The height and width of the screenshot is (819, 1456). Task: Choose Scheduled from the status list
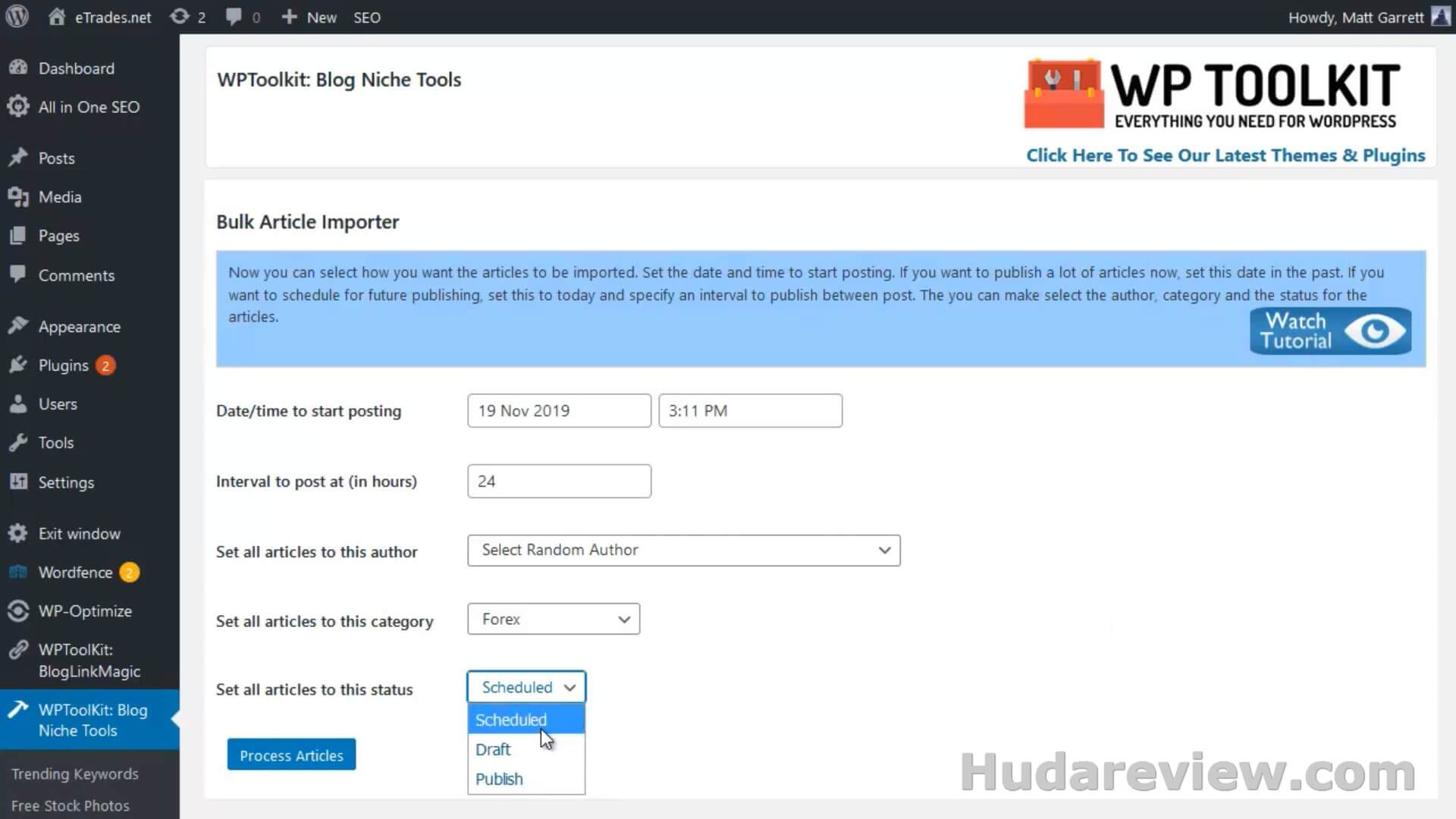click(x=526, y=720)
